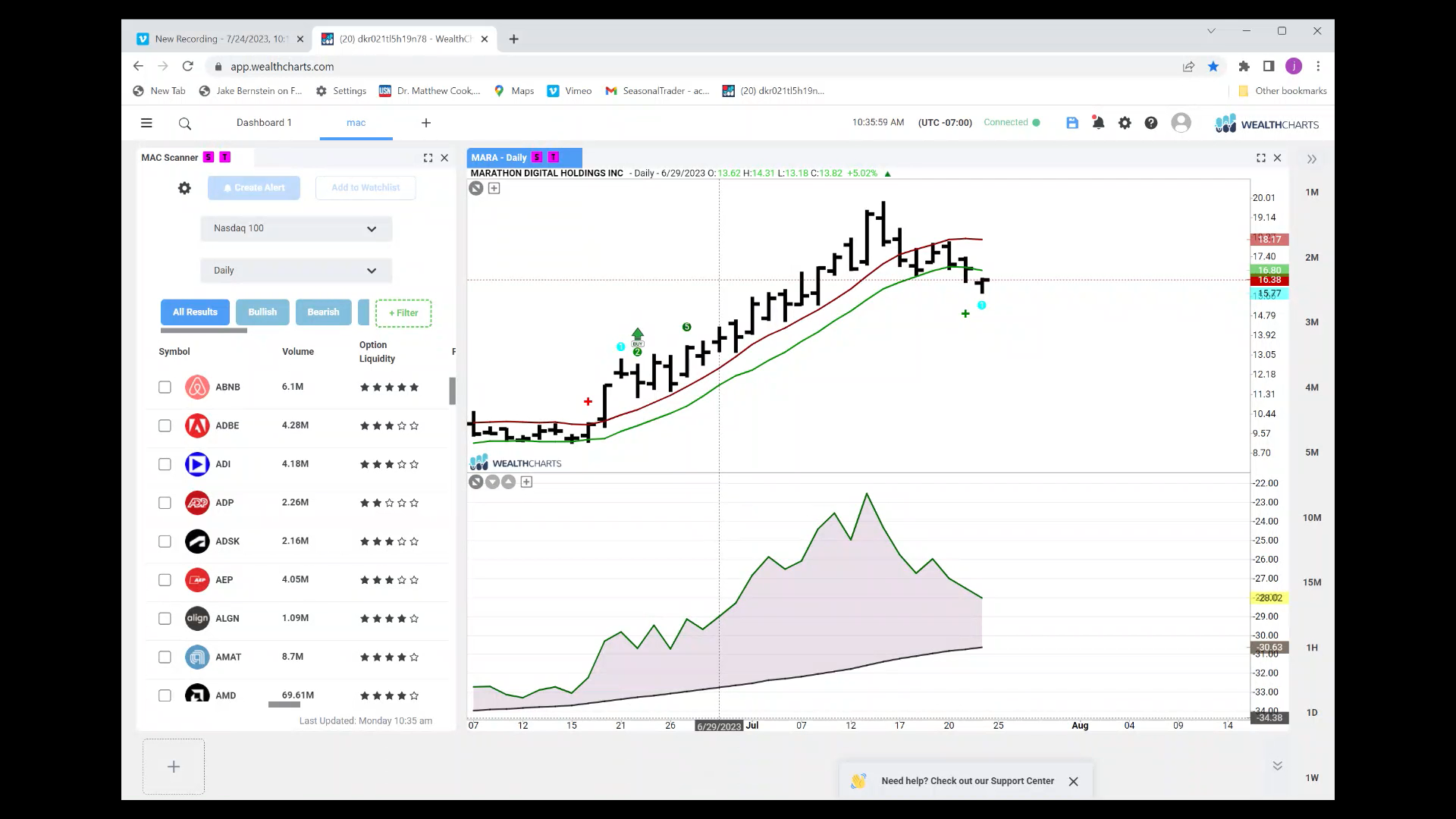Click the T badge on the MAC Scanner title
This screenshot has width=1456, height=819.
pyautogui.click(x=225, y=157)
